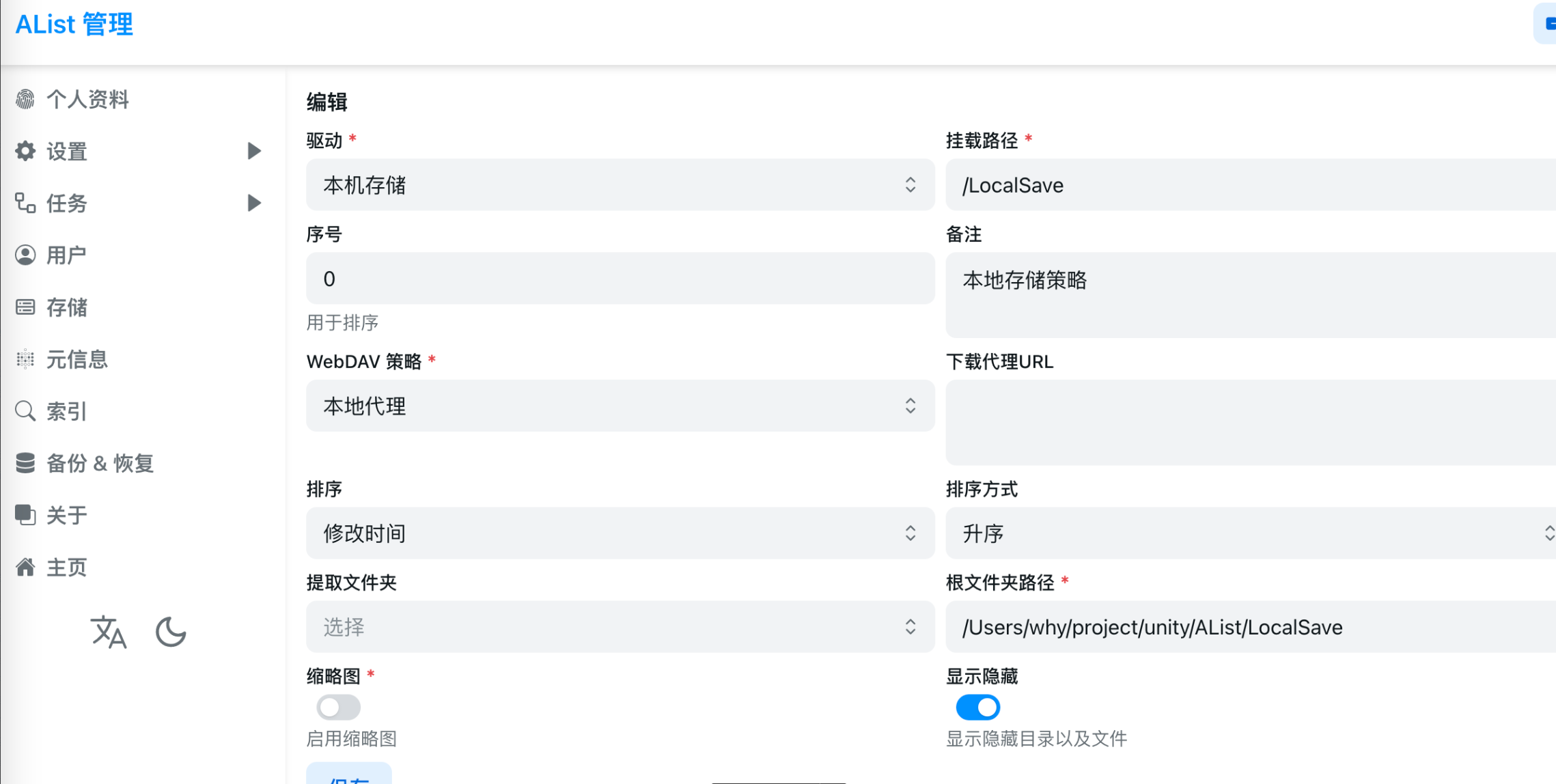
Task: Open the 排序 sort-by dropdown
Action: tap(620, 533)
